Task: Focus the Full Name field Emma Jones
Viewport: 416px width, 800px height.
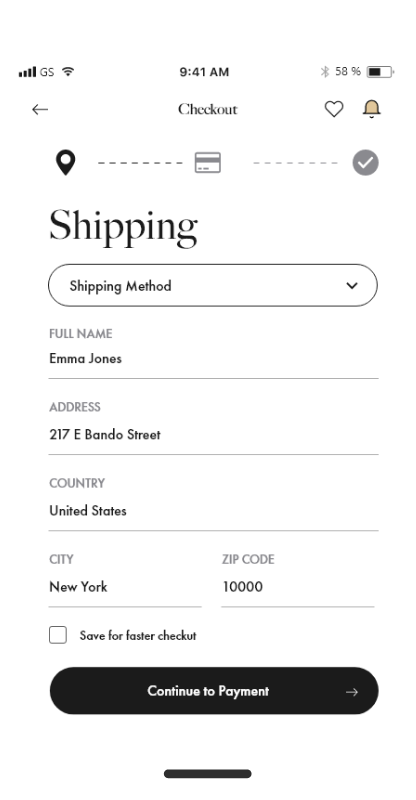Action: pyautogui.click(x=213, y=359)
